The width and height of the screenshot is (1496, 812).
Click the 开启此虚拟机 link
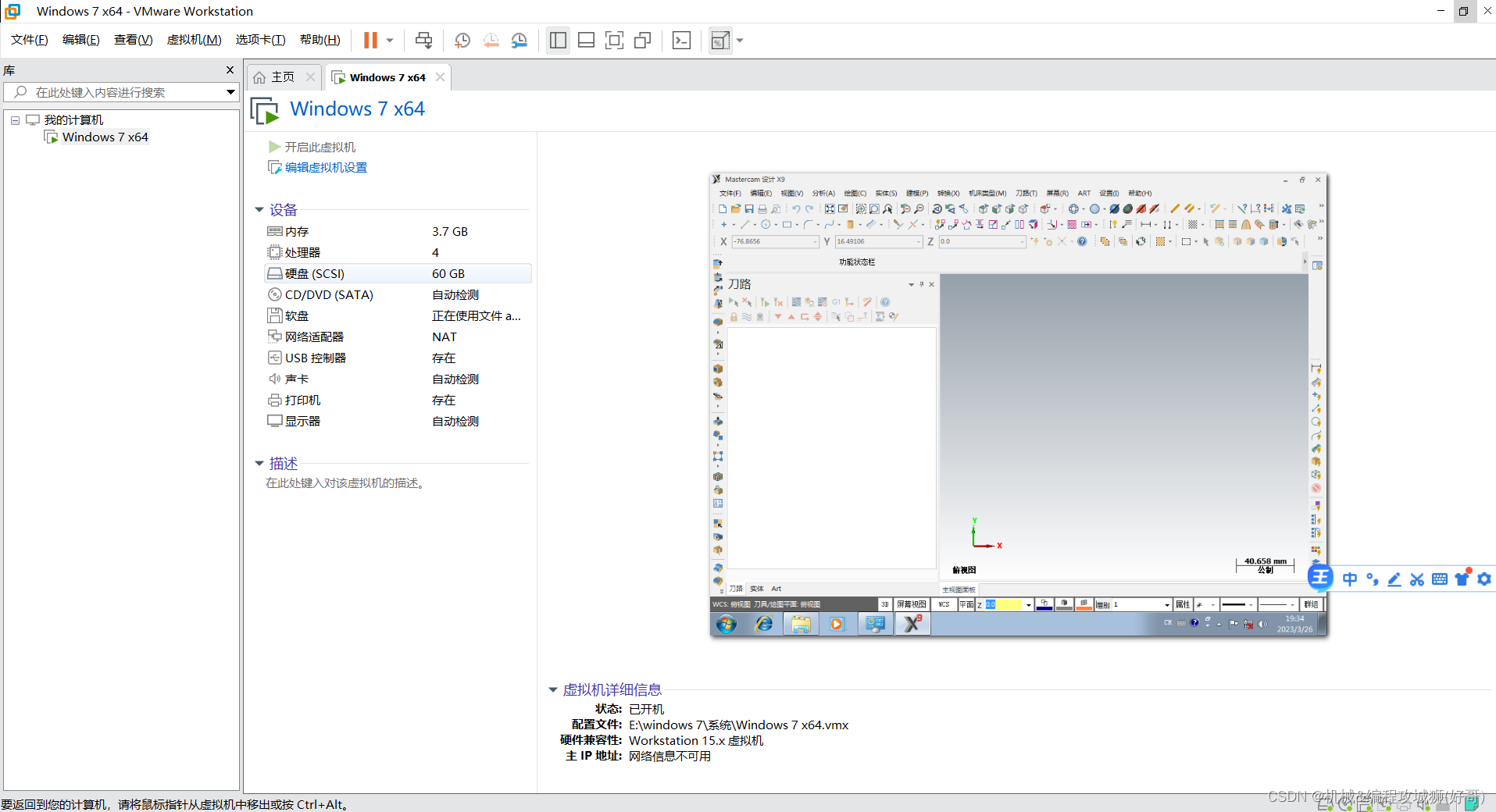coord(320,147)
